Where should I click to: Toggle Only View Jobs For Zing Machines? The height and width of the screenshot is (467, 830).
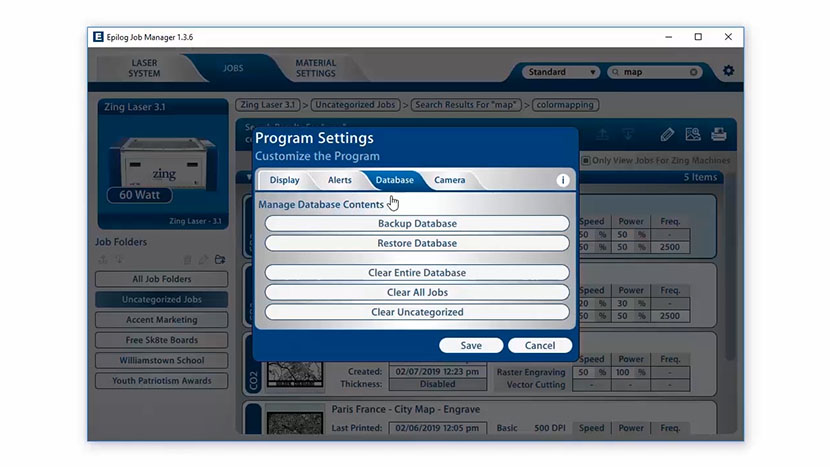[x=586, y=160]
